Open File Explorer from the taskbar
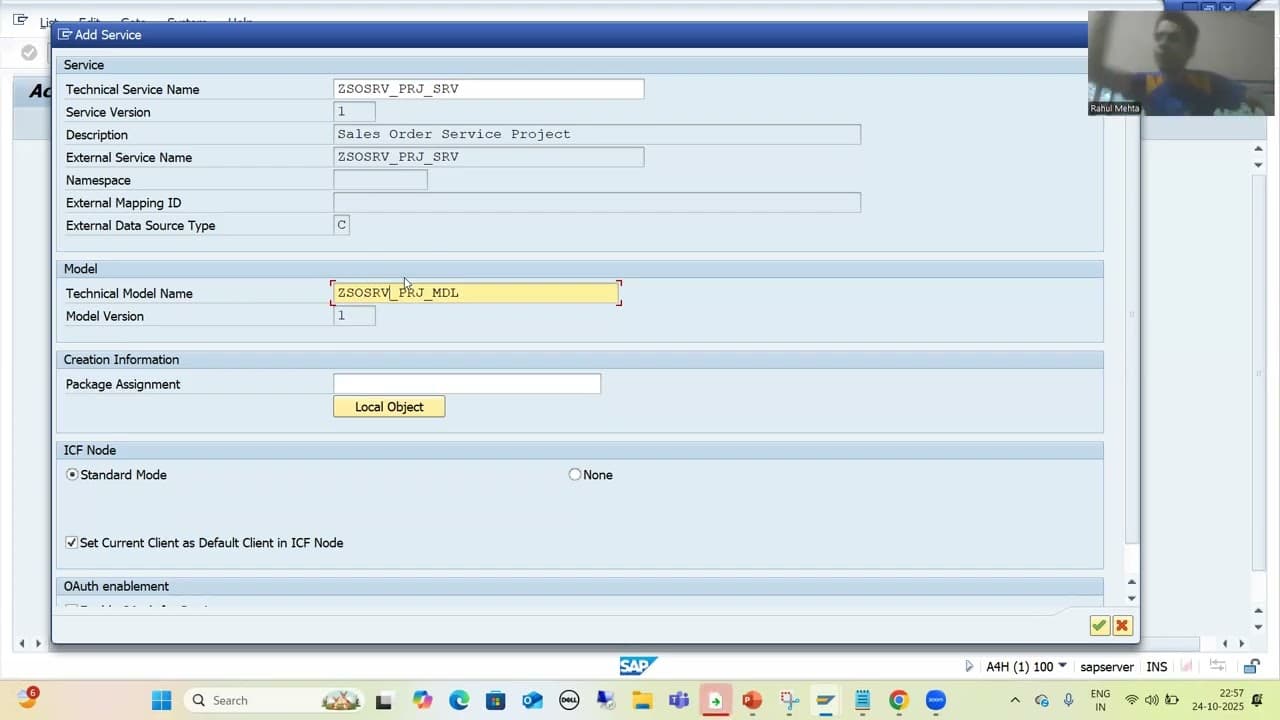 [x=642, y=700]
